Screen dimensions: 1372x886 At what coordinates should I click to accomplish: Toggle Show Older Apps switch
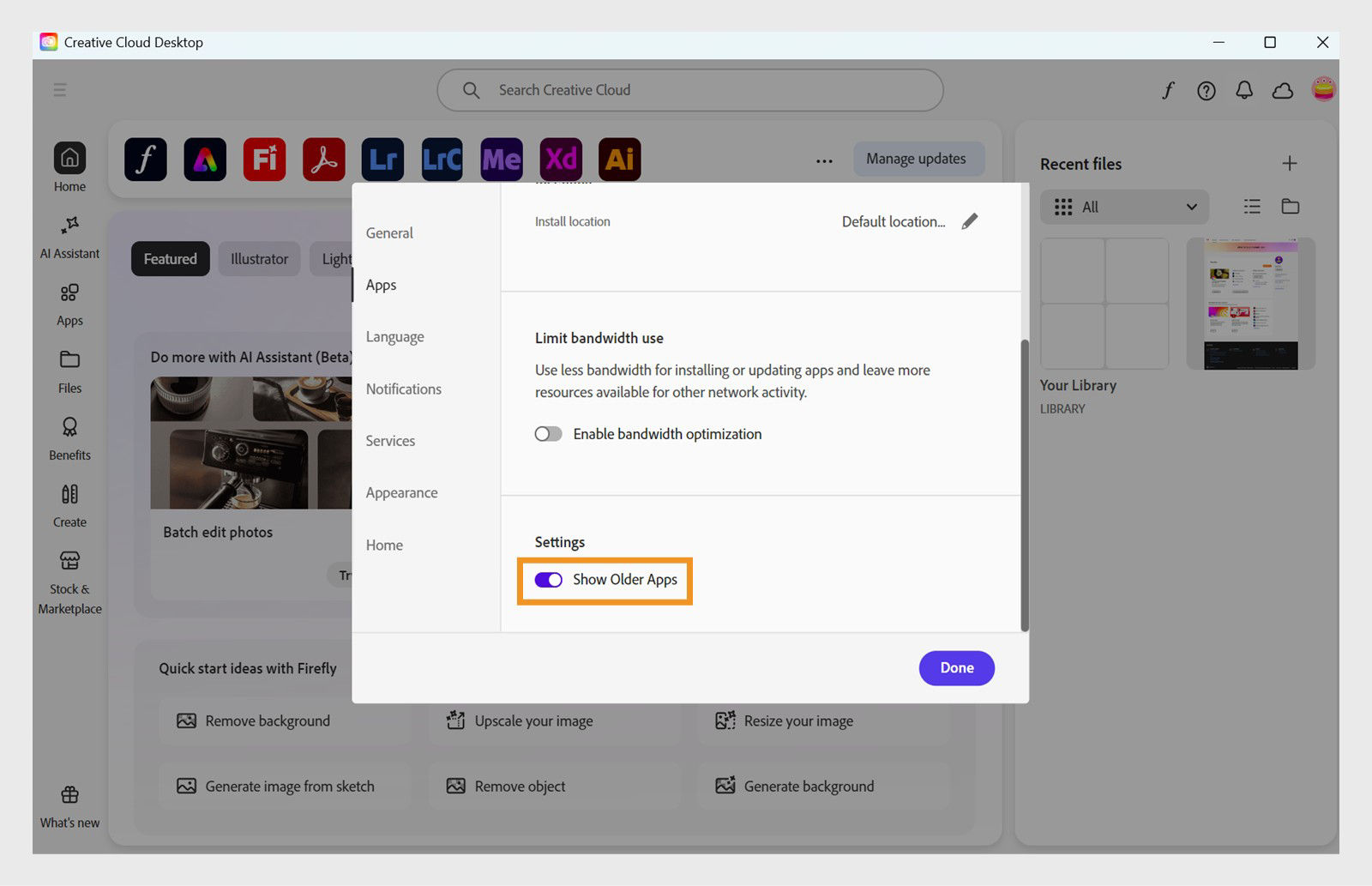(549, 580)
